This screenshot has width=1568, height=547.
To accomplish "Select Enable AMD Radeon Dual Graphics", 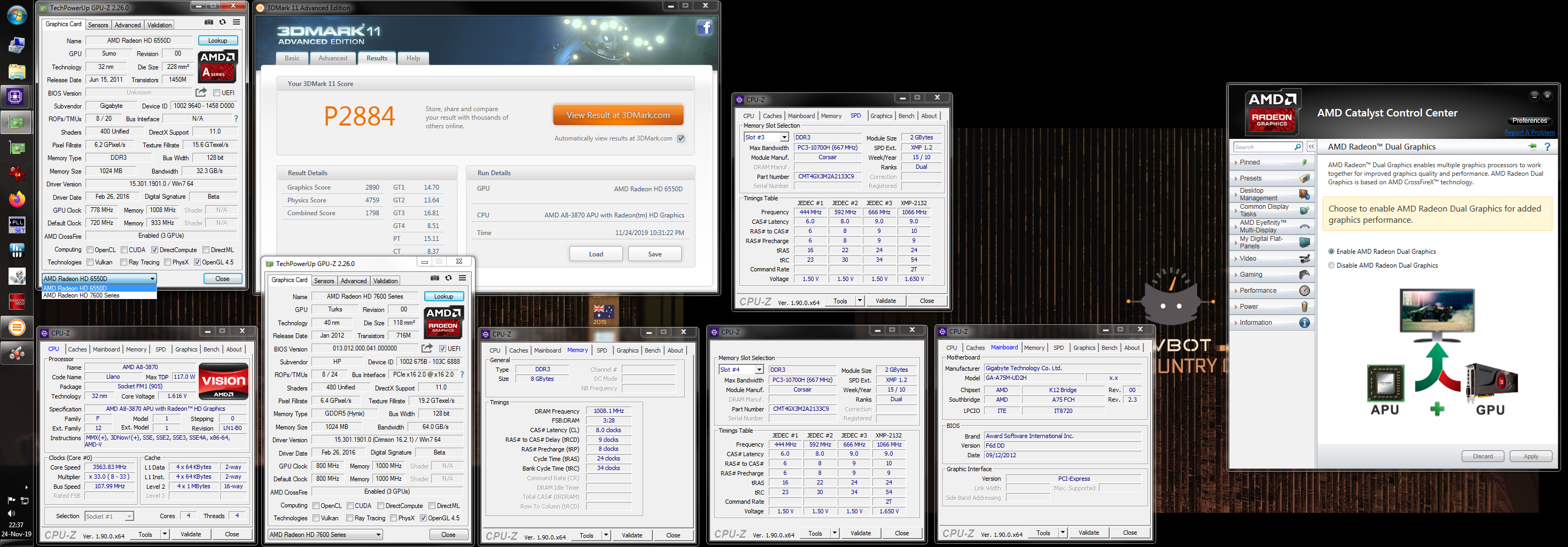I will point(1331,251).
